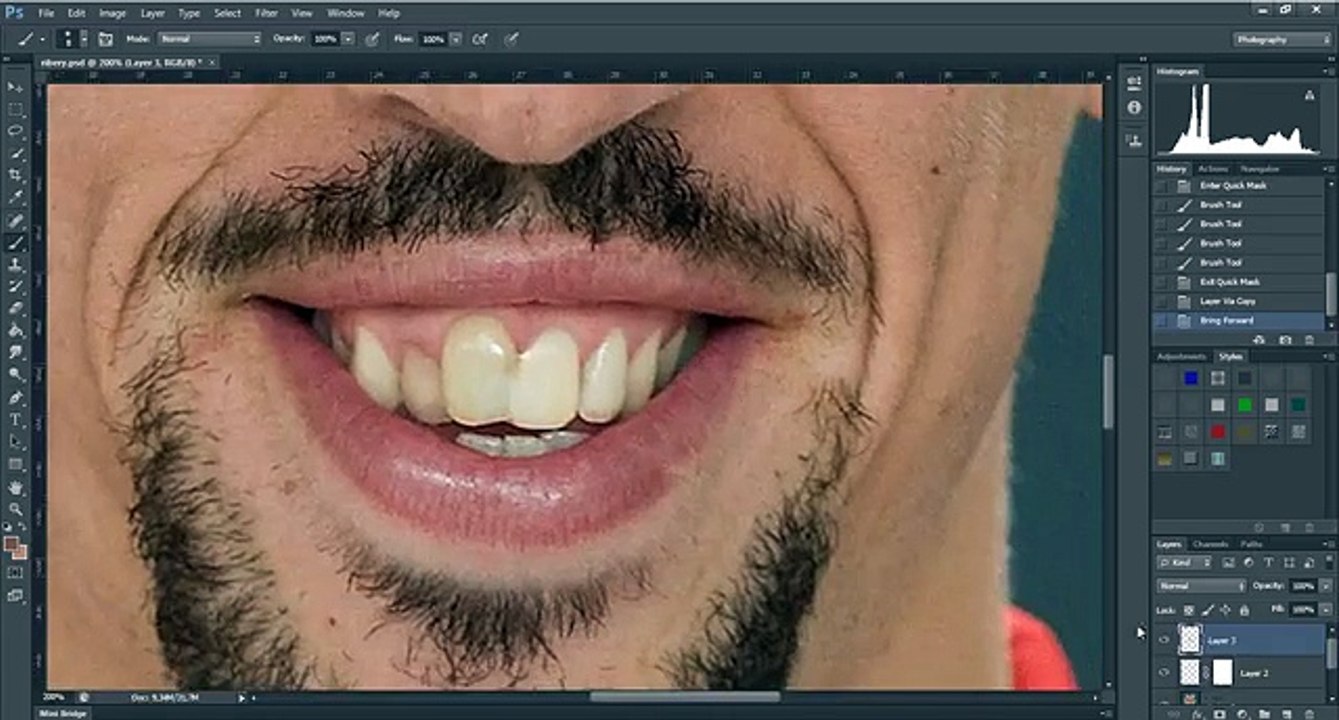
Task: Select the Hand tool
Action: click(15, 487)
